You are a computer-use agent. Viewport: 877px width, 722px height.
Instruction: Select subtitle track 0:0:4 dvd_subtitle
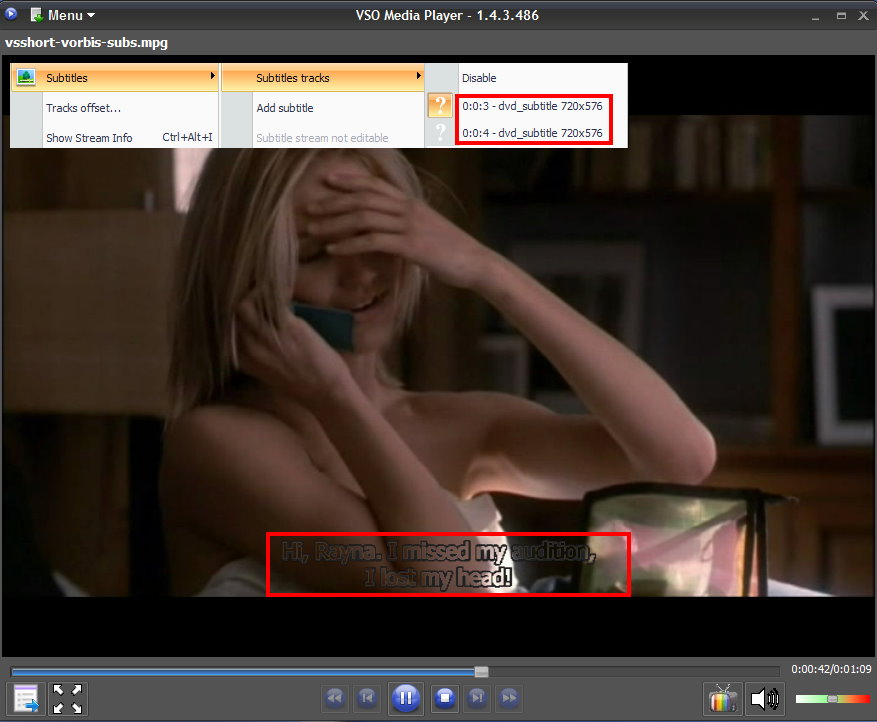click(532, 133)
